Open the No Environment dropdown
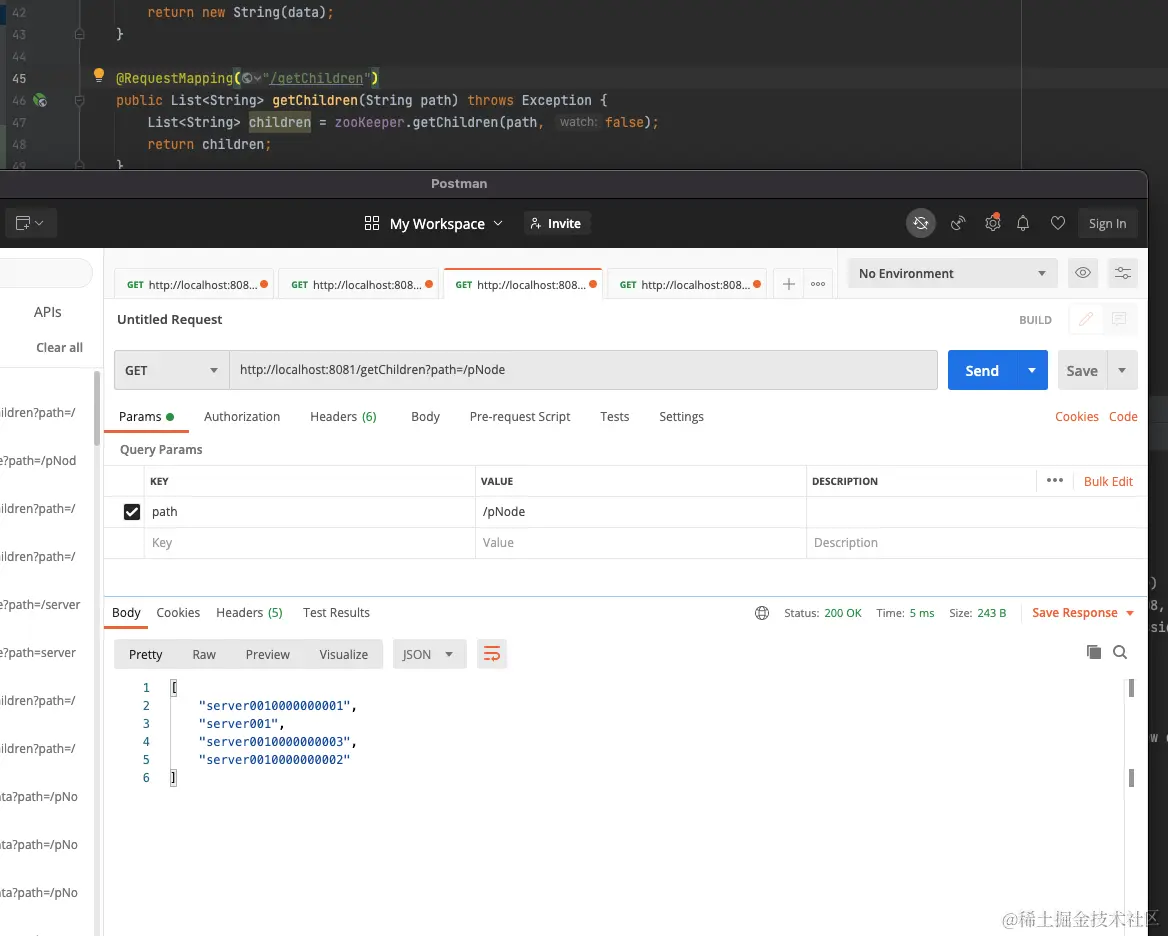 pyautogui.click(x=953, y=273)
